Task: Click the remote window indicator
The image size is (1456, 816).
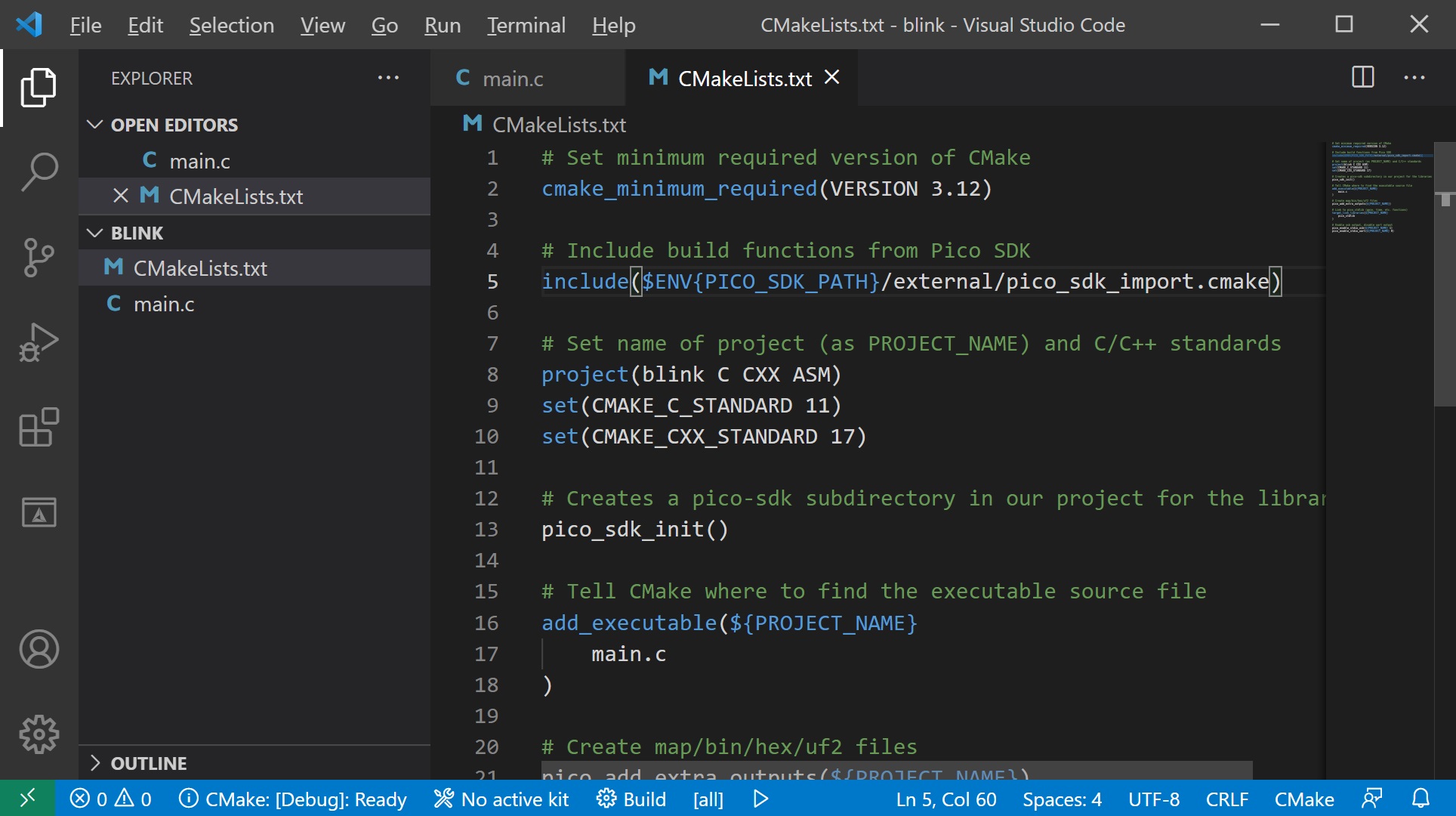Action: click(x=27, y=799)
